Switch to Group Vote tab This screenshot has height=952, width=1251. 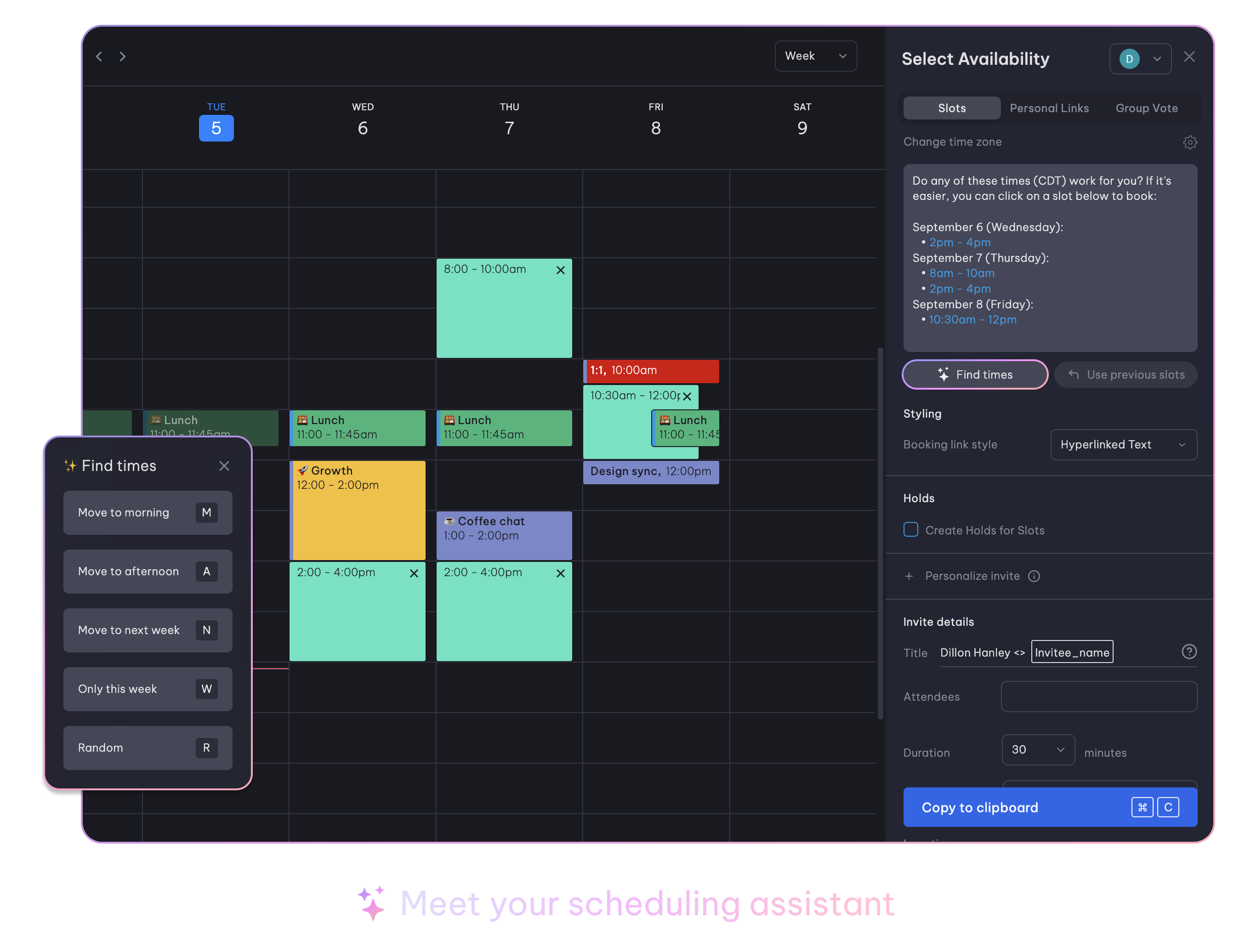point(1146,108)
